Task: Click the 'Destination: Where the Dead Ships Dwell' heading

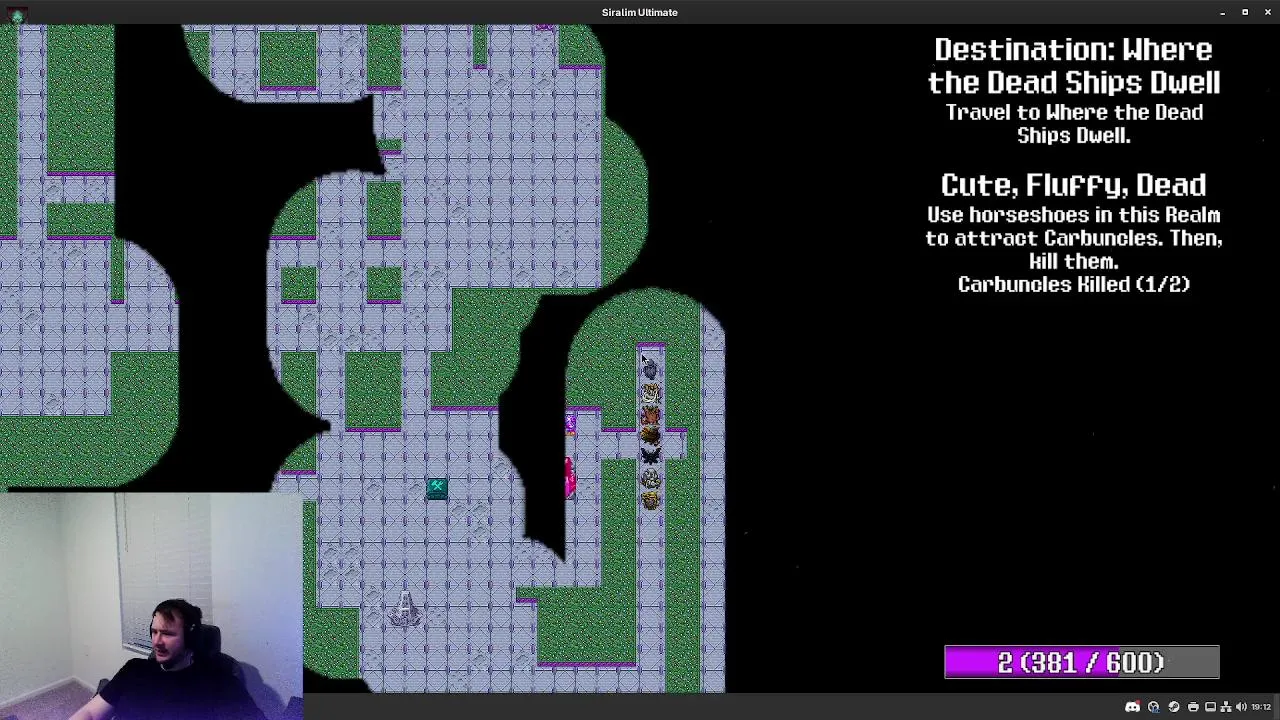Action: [1074, 66]
